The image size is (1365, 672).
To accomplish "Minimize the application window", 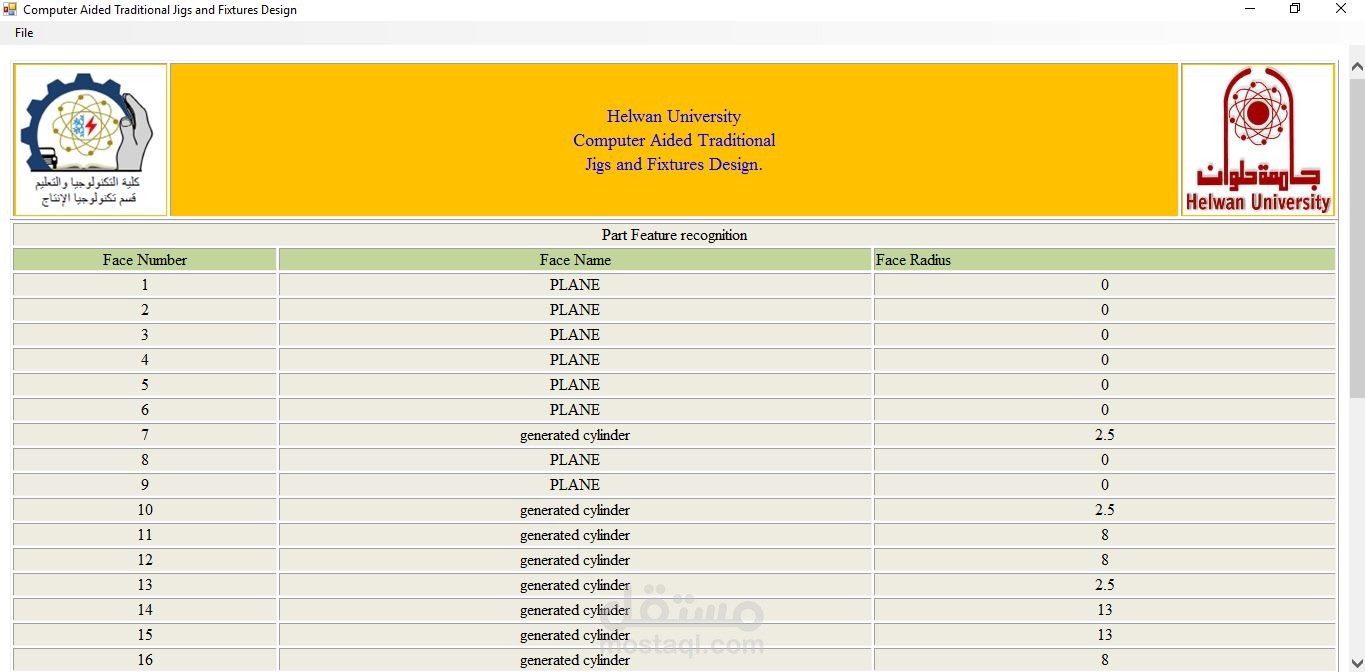I will click(1250, 10).
